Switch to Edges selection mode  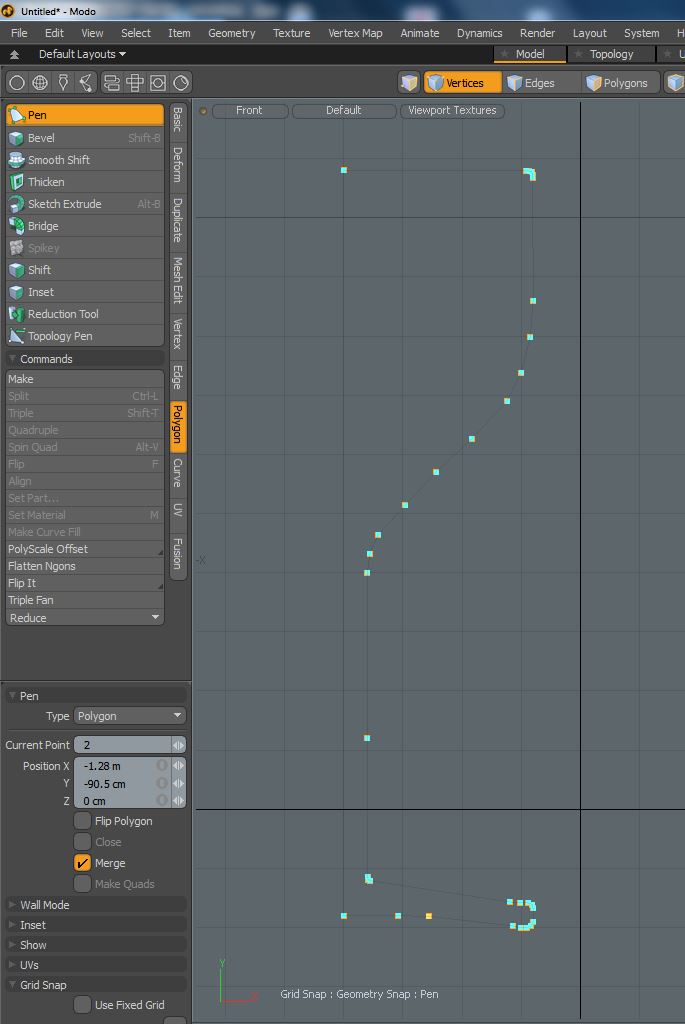tap(539, 83)
